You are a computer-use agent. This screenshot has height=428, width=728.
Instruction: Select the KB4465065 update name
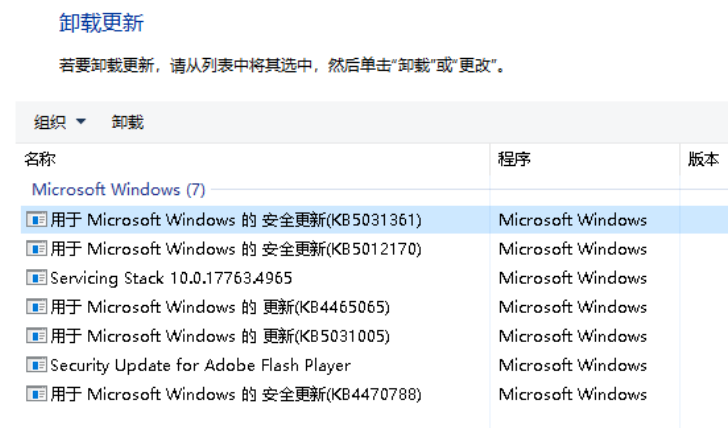click(x=220, y=307)
